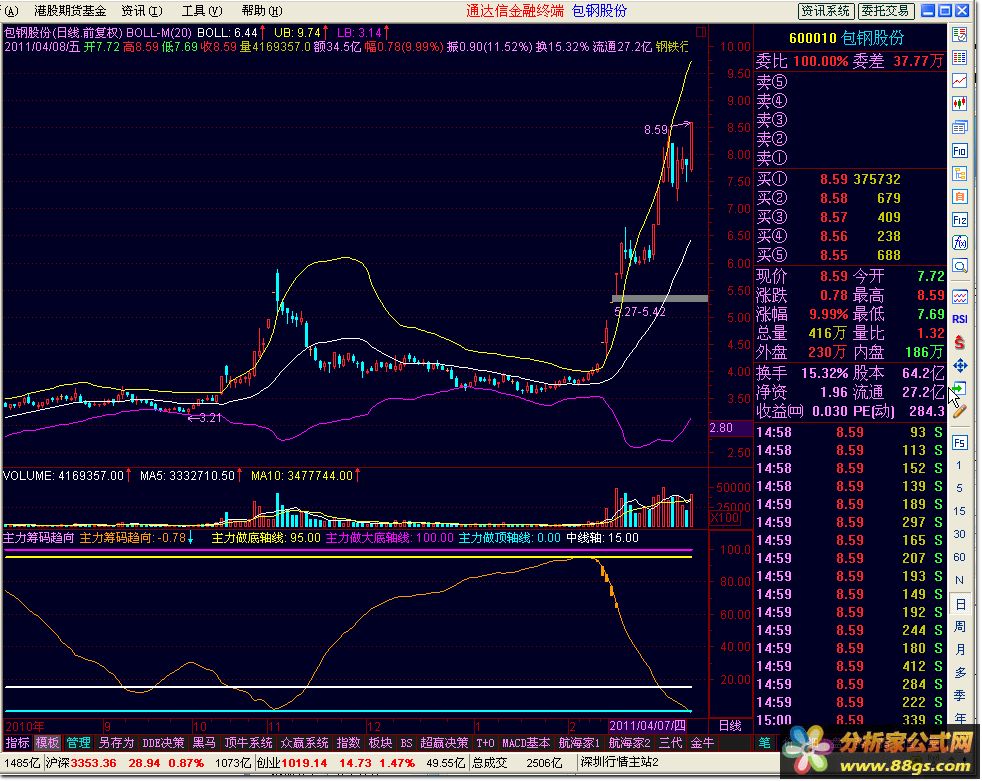Open the multi-window list icon
This screenshot has width=982, height=781.
tap(959, 127)
